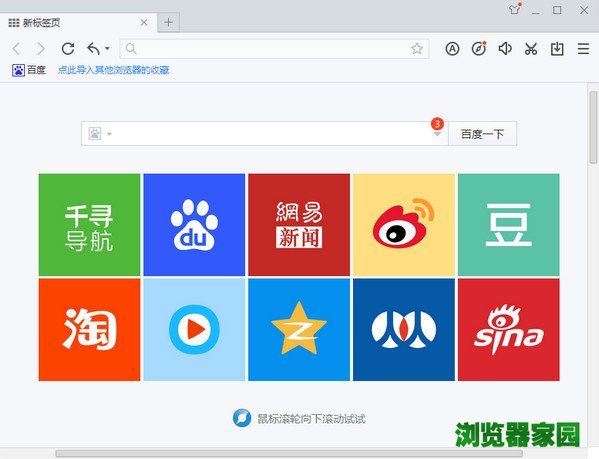This screenshot has height=459, width=599.
Task: Go back with the back arrow
Action: (x=16, y=49)
